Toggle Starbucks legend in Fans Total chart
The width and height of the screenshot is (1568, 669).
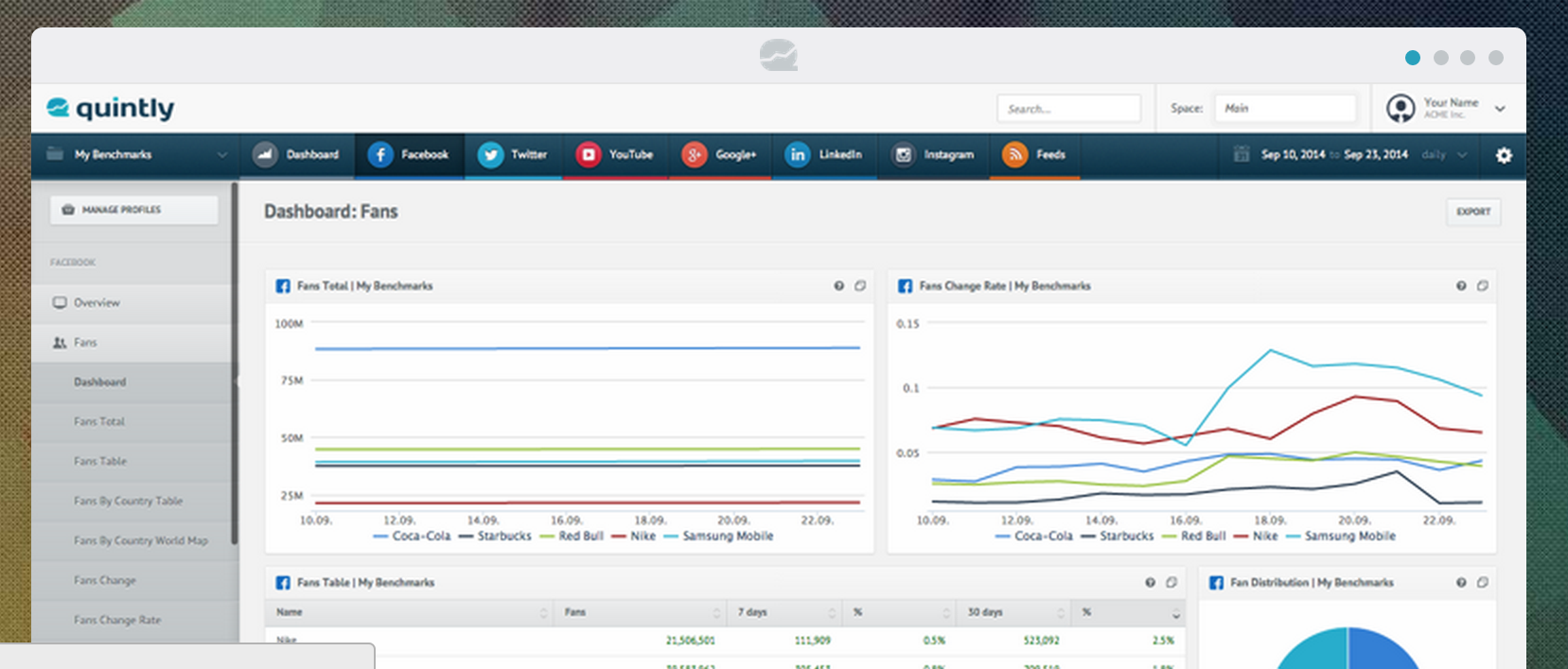(x=495, y=537)
